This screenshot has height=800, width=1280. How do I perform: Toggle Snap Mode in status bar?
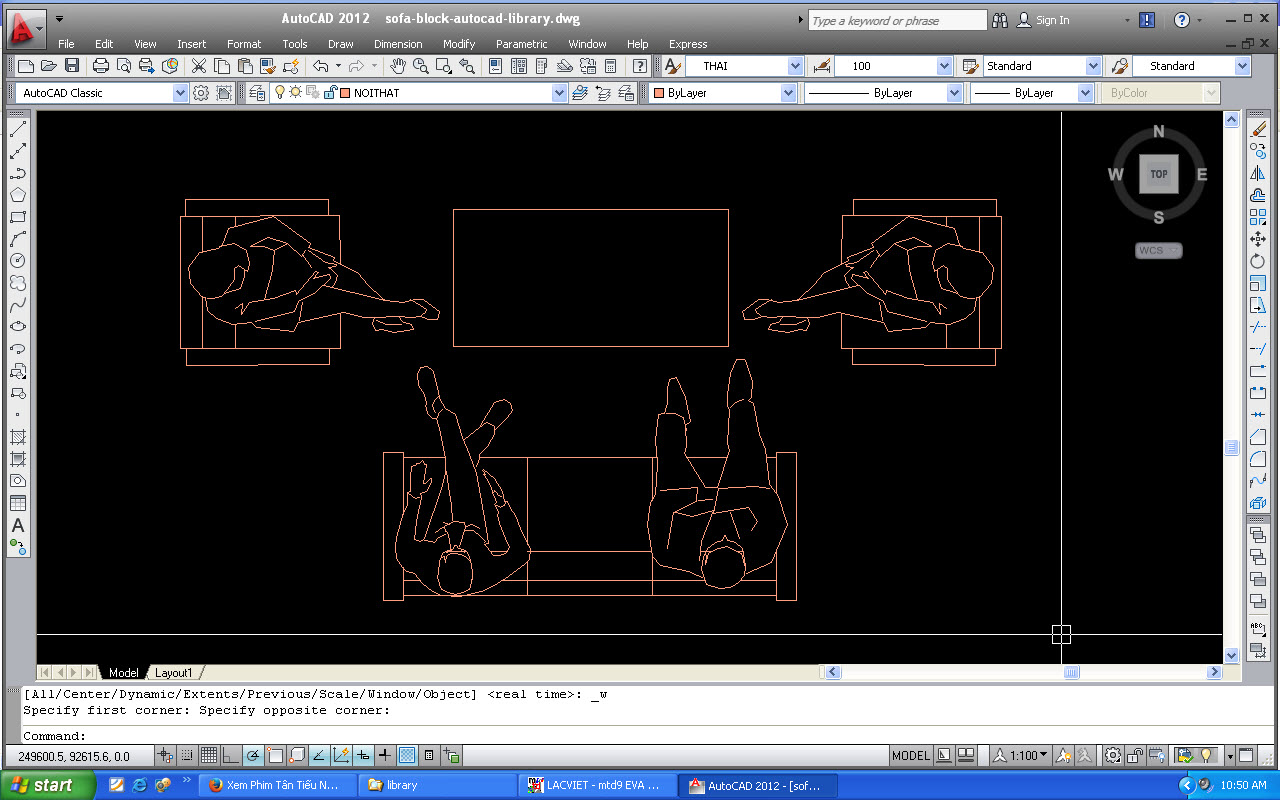(186, 755)
